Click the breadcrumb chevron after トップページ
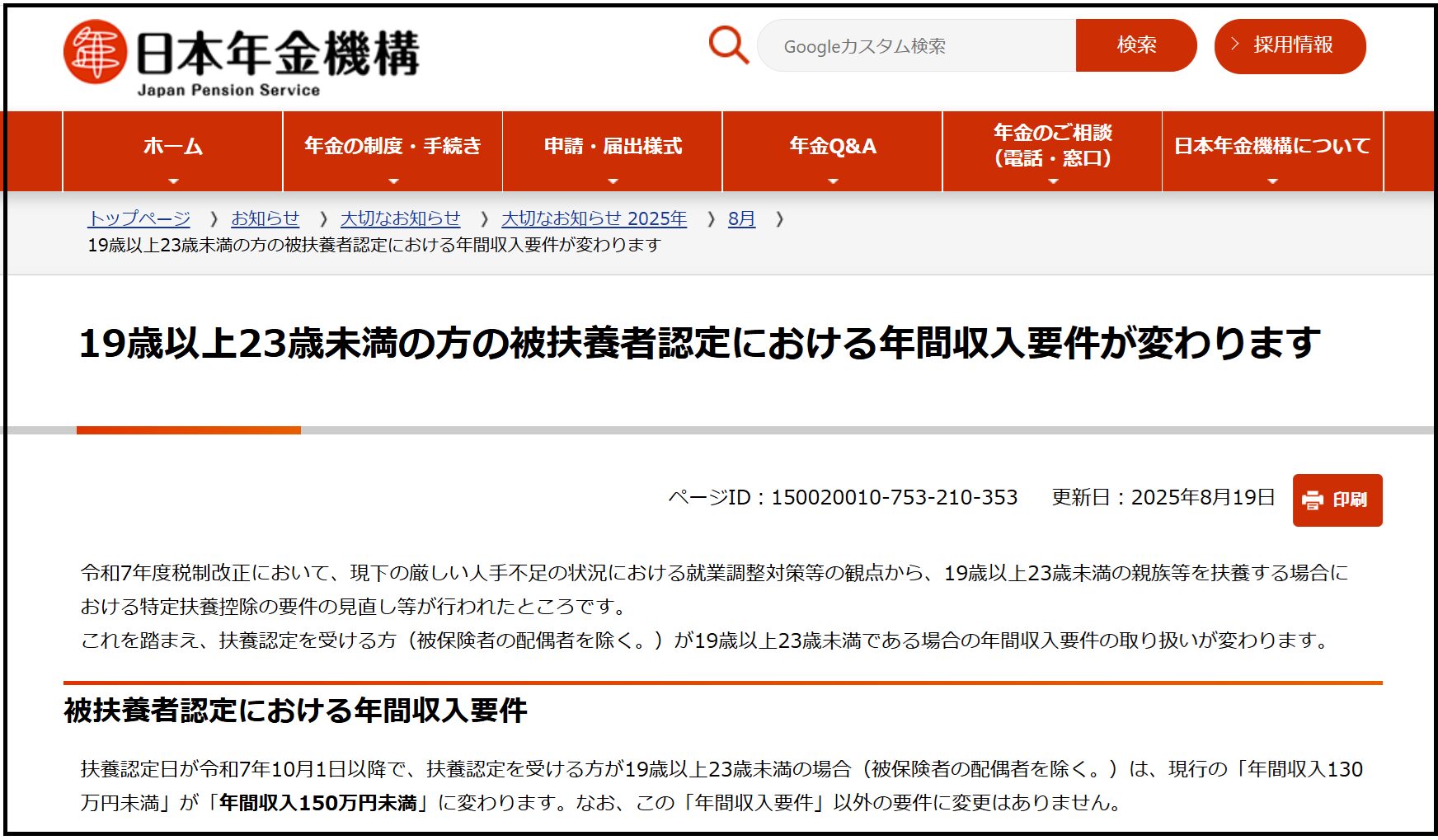 click(214, 219)
